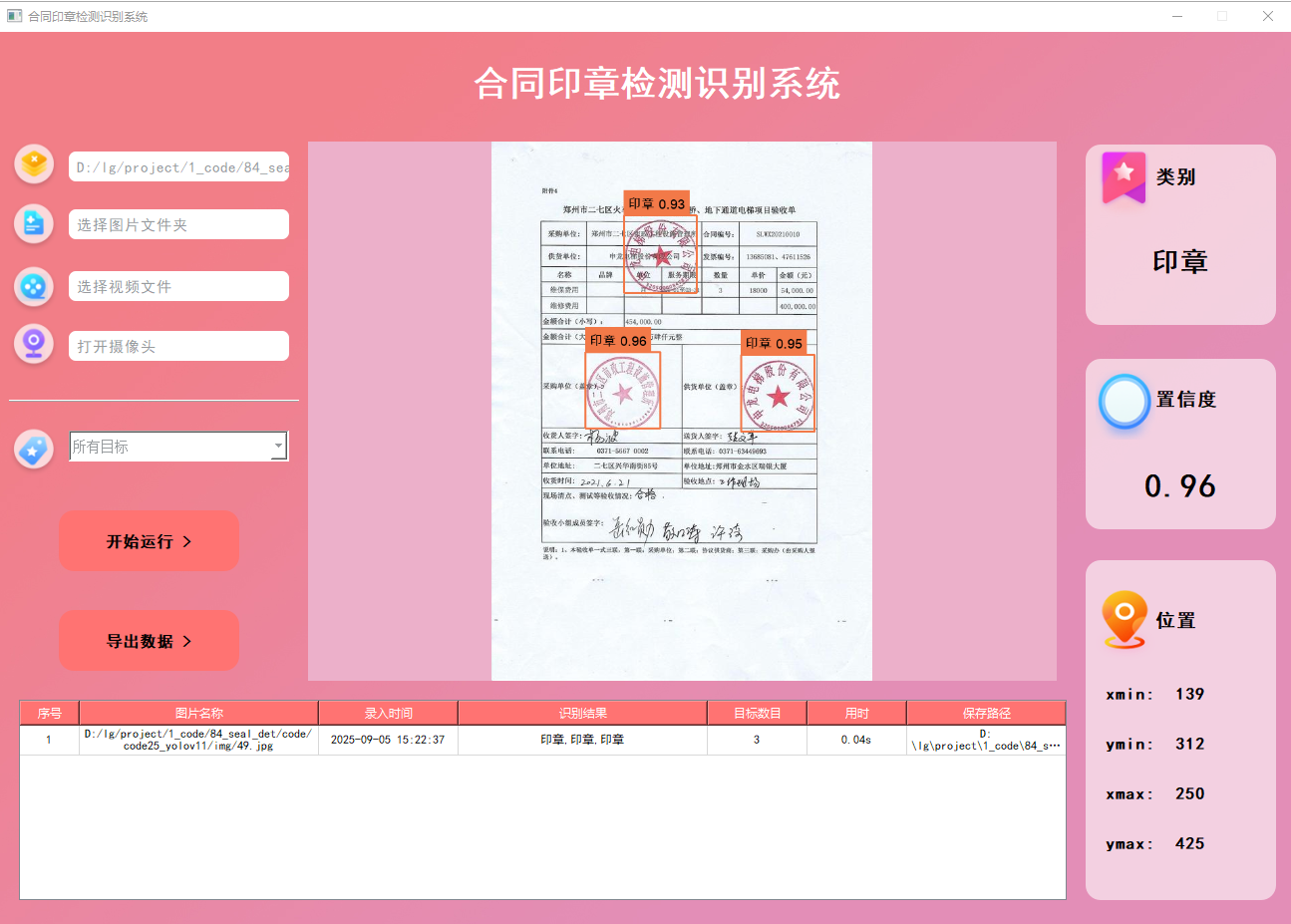Click the 导出数据 button
Image resolution: width=1291 pixels, height=924 pixels.
tap(150, 641)
